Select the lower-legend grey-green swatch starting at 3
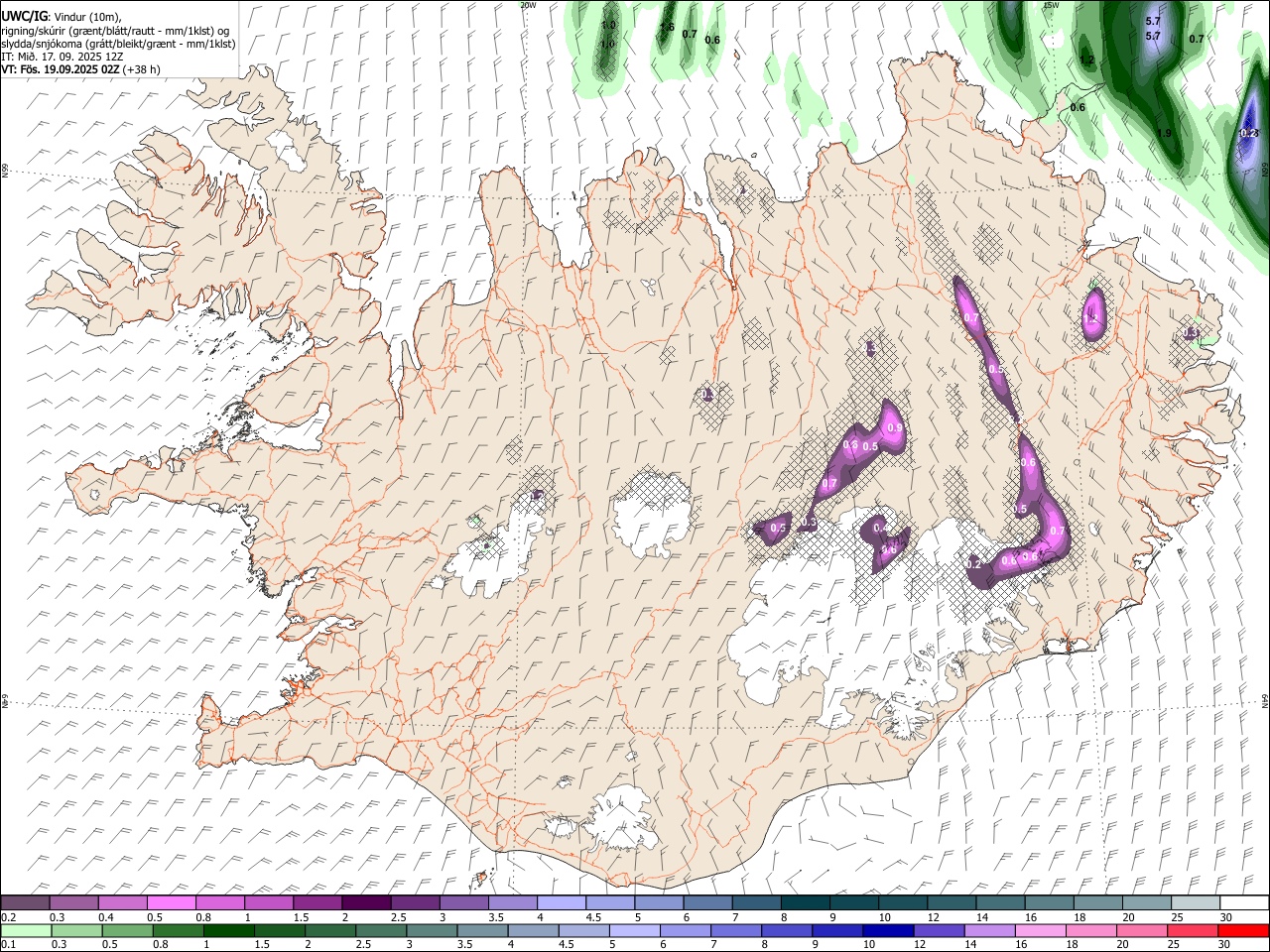 coord(432,930)
